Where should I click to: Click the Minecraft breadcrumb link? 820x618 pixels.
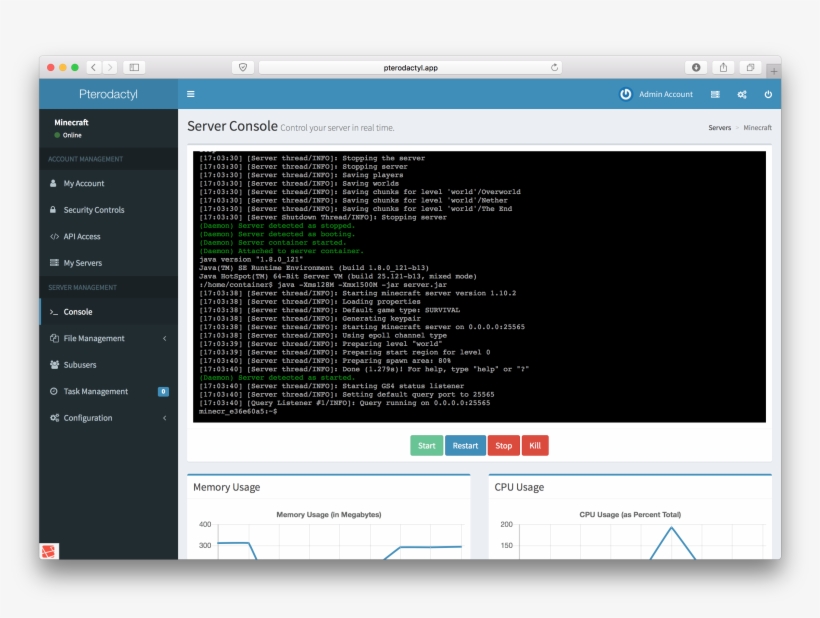758,127
